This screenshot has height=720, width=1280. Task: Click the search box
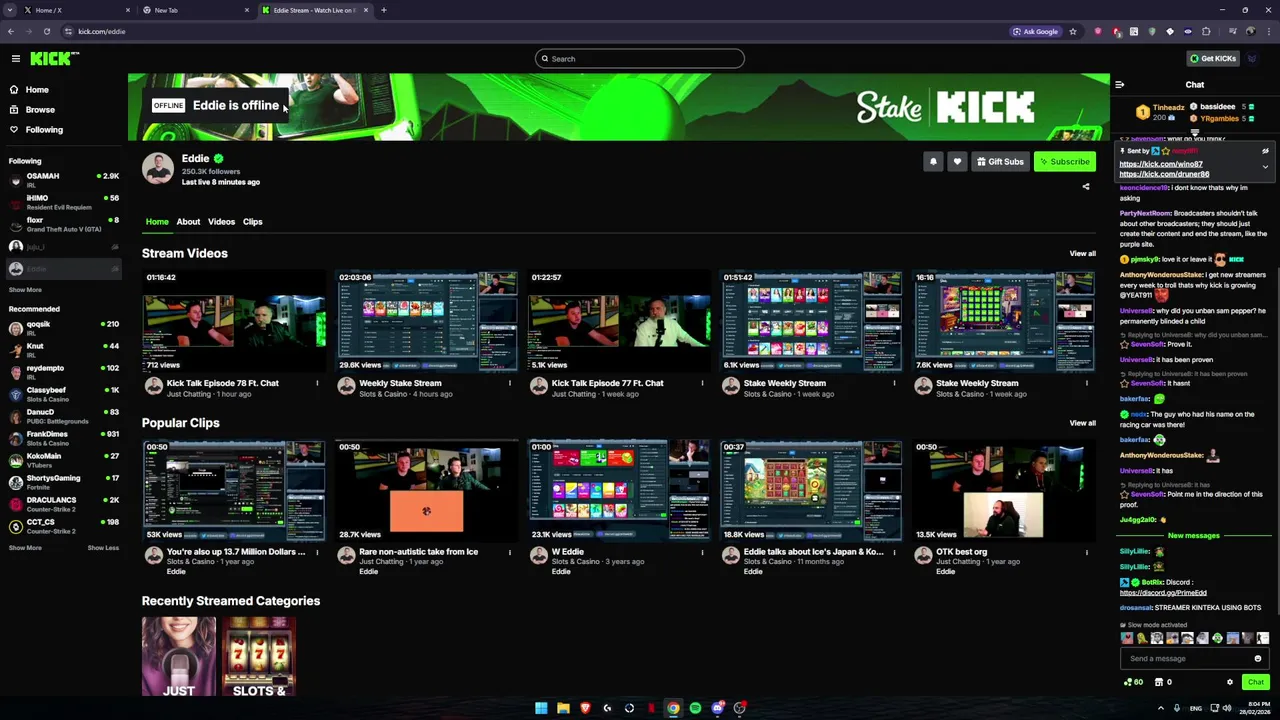pos(640,59)
